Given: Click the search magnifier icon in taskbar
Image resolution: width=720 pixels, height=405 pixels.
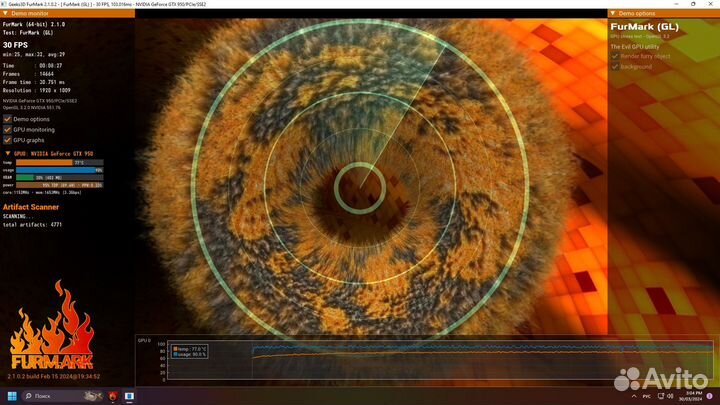Looking at the screenshot, I should (x=28, y=396).
